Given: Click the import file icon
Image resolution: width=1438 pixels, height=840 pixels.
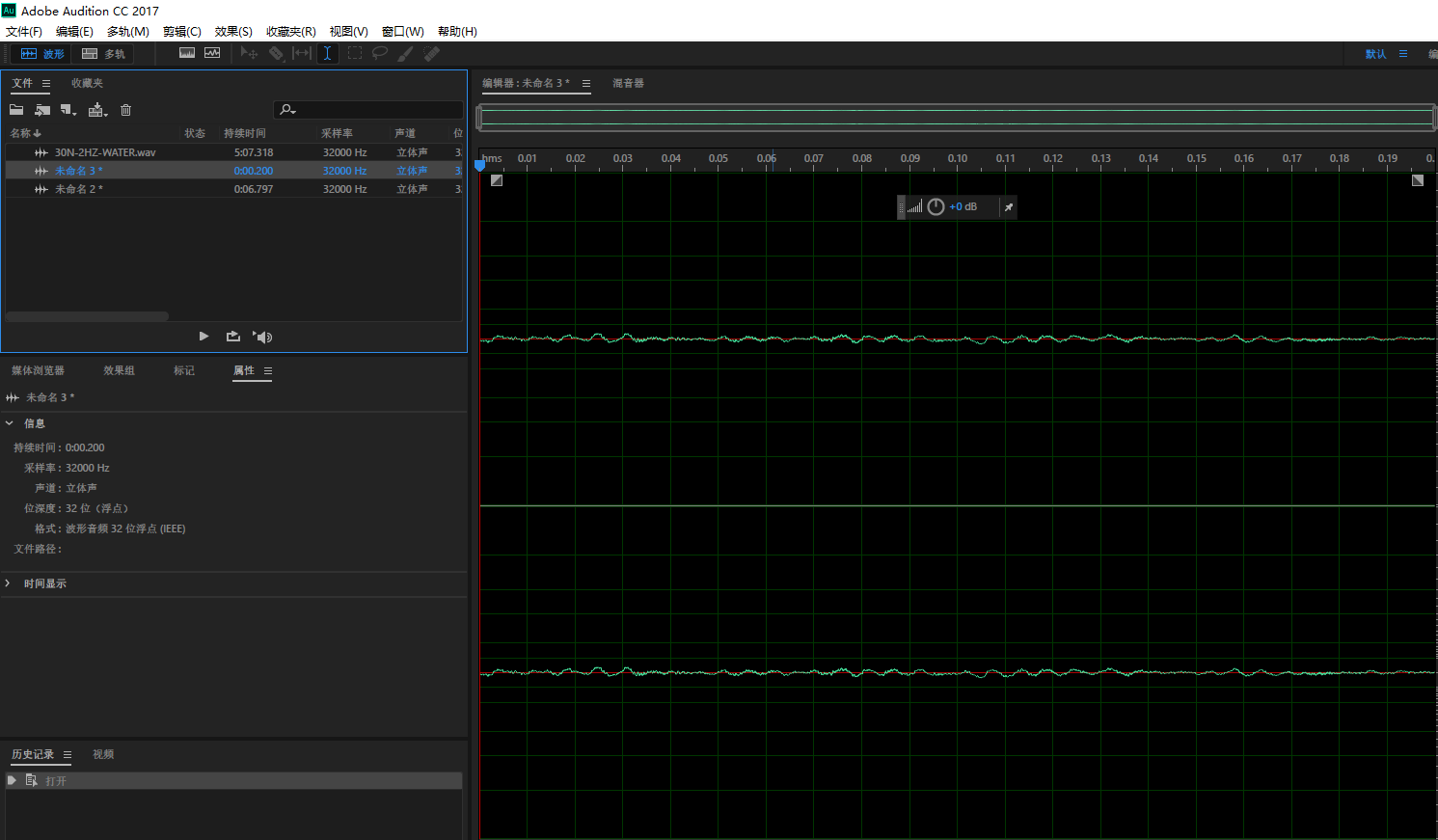Looking at the screenshot, I should tap(42, 110).
